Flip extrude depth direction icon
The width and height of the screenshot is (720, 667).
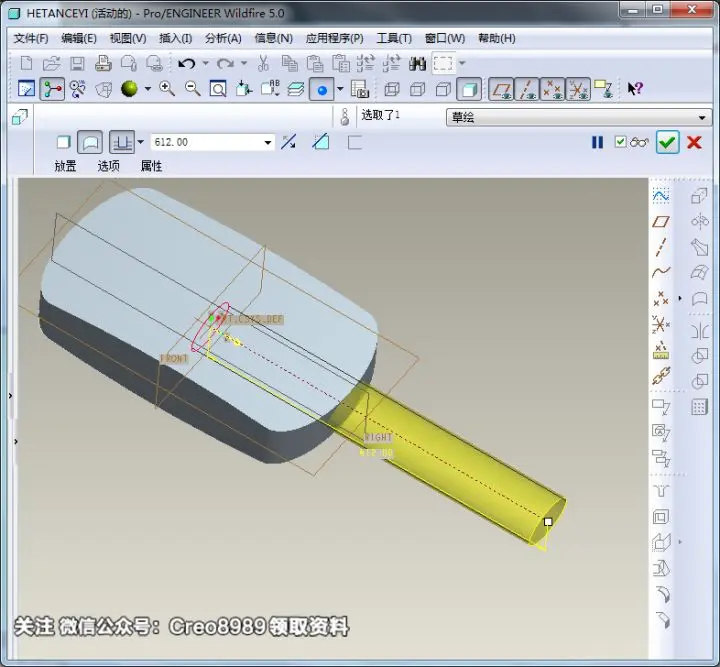(x=288, y=142)
